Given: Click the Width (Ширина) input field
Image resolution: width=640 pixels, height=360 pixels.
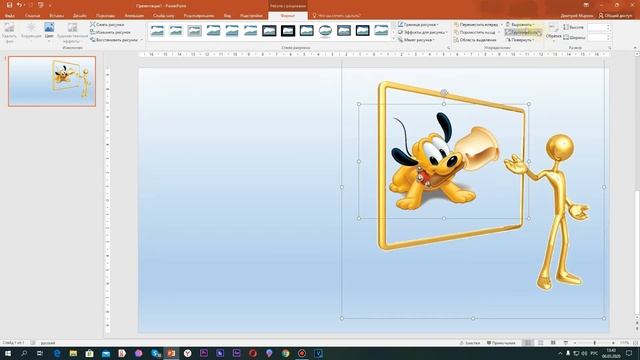Looking at the screenshot, I should (598, 37).
